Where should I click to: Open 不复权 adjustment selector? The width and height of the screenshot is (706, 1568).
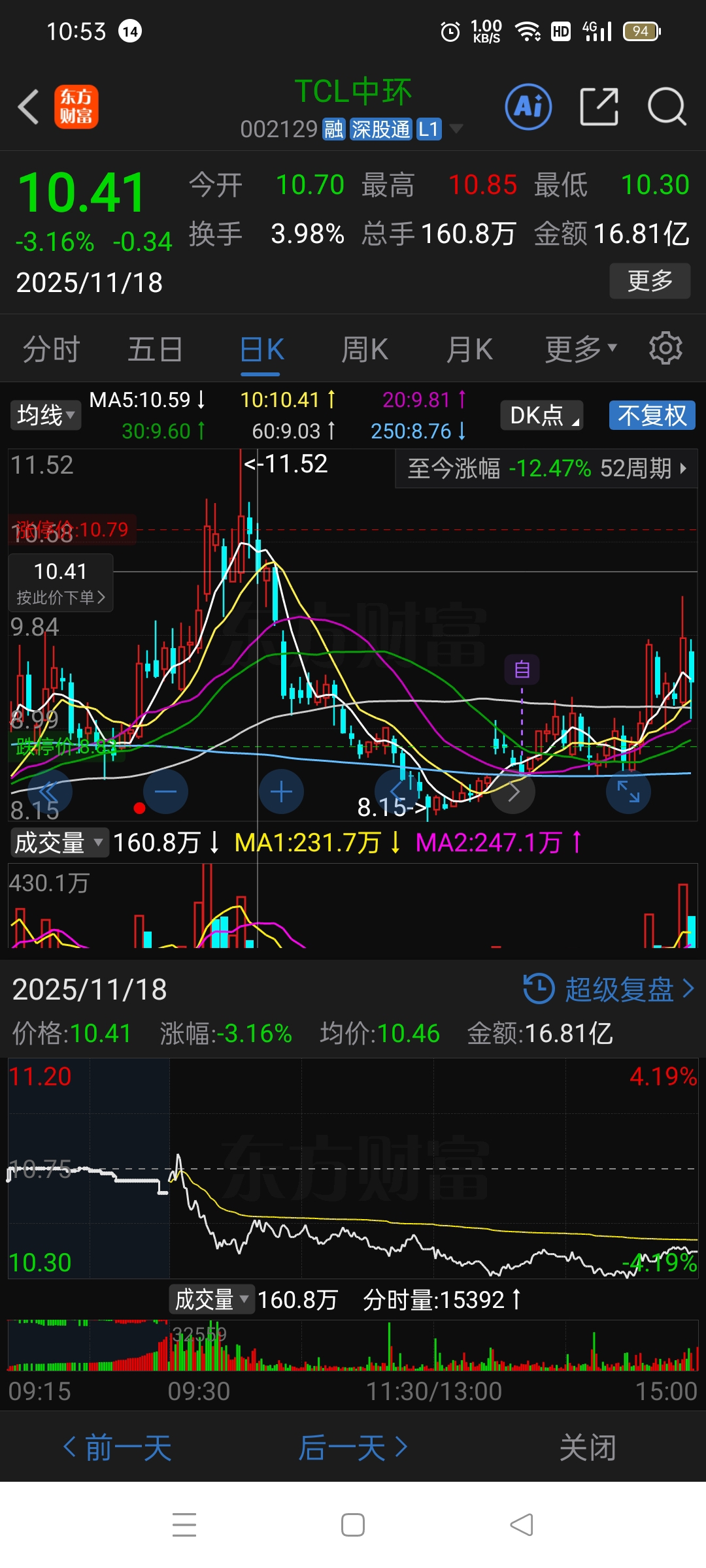pyautogui.click(x=652, y=416)
